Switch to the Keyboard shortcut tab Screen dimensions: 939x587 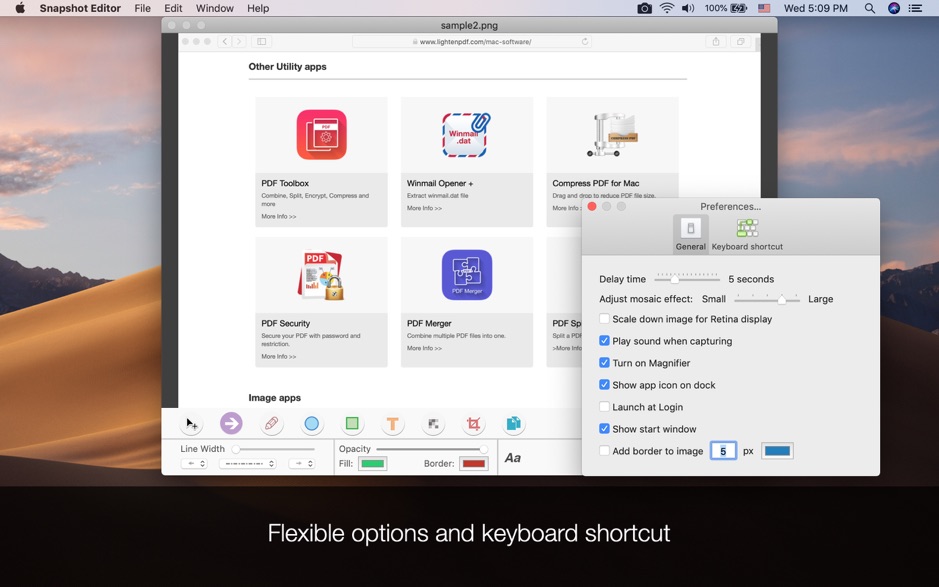(746, 234)
